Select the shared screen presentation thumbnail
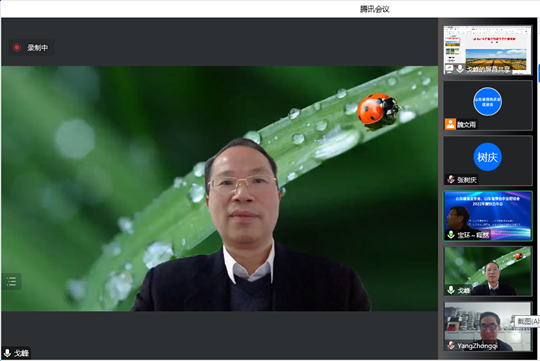 tap(487, 50)
